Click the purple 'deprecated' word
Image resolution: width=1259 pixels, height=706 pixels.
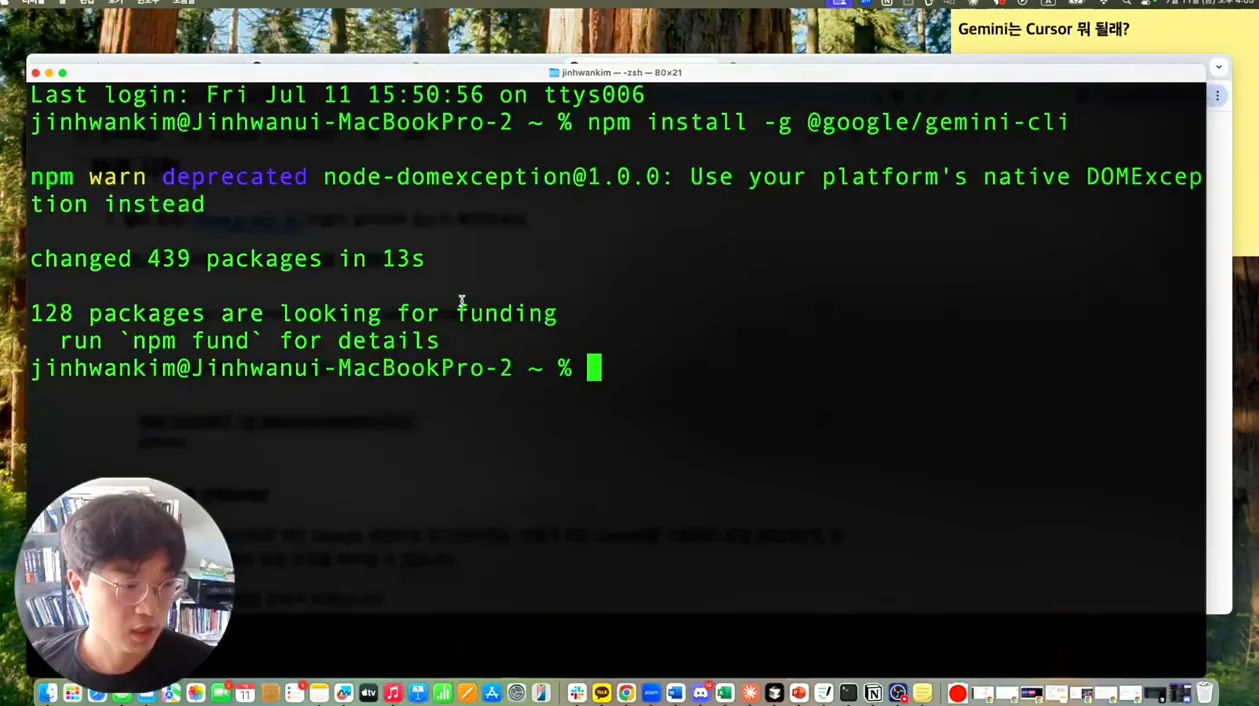[x=235, y=177]
